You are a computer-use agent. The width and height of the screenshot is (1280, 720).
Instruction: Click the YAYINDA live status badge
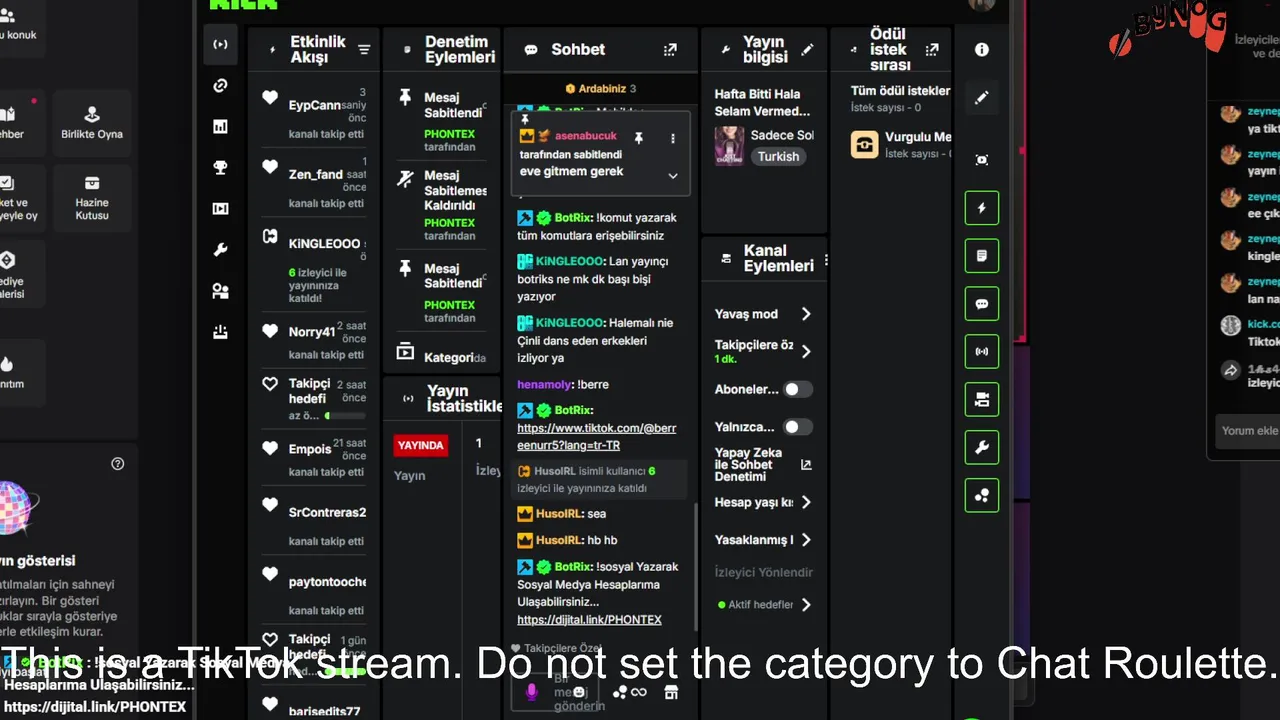[421, 445]
